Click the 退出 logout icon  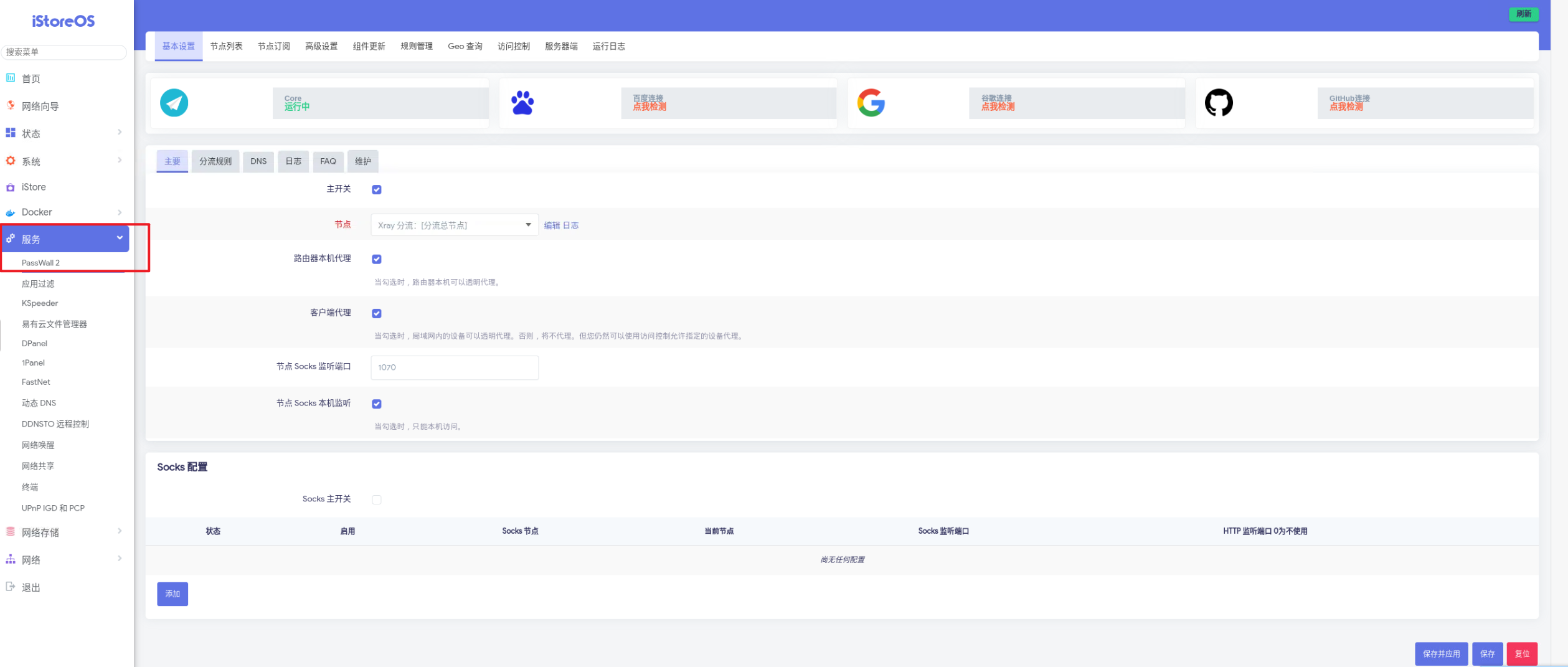(x=11, y=587)
